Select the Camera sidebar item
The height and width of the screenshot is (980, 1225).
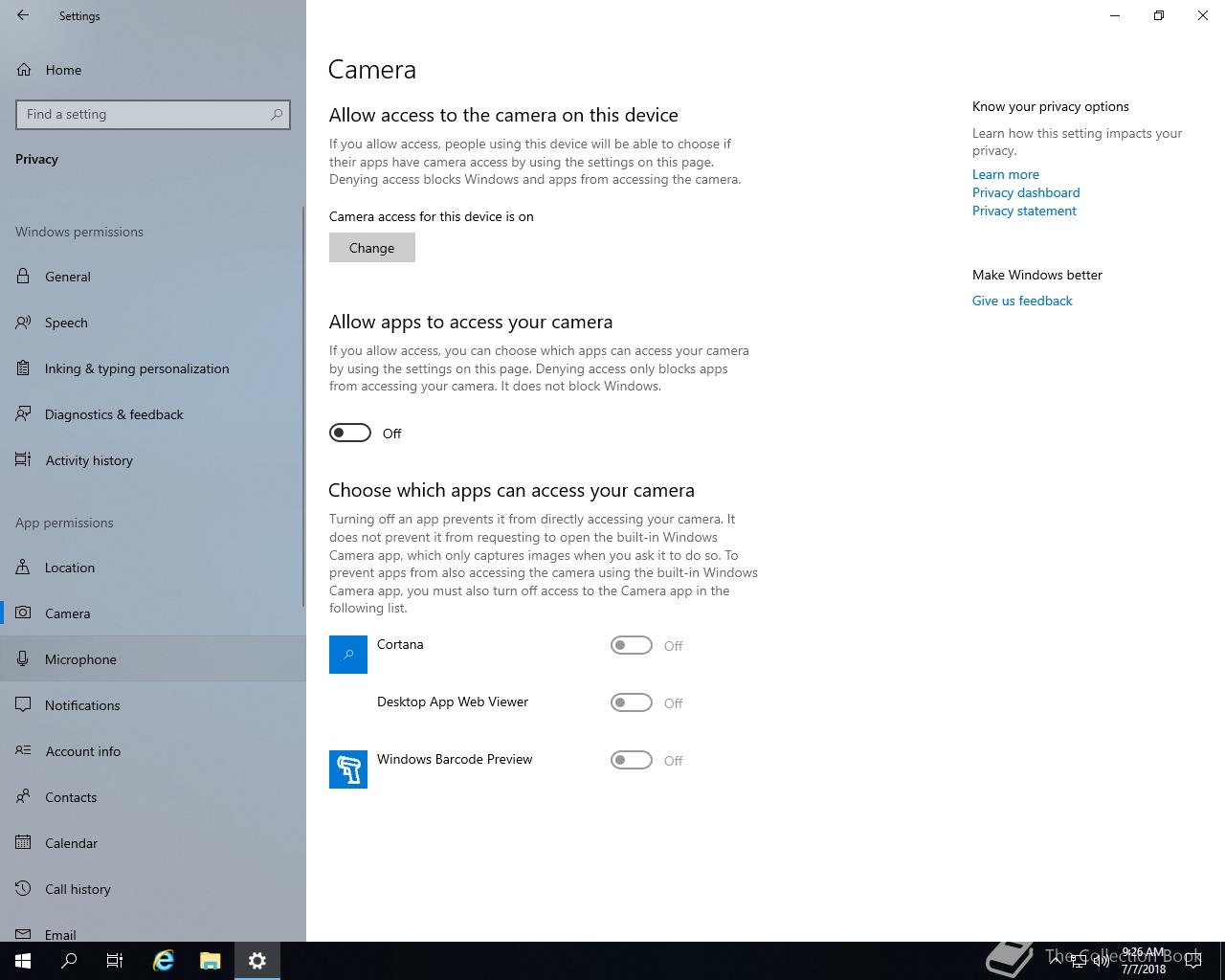tap(153, 613)
